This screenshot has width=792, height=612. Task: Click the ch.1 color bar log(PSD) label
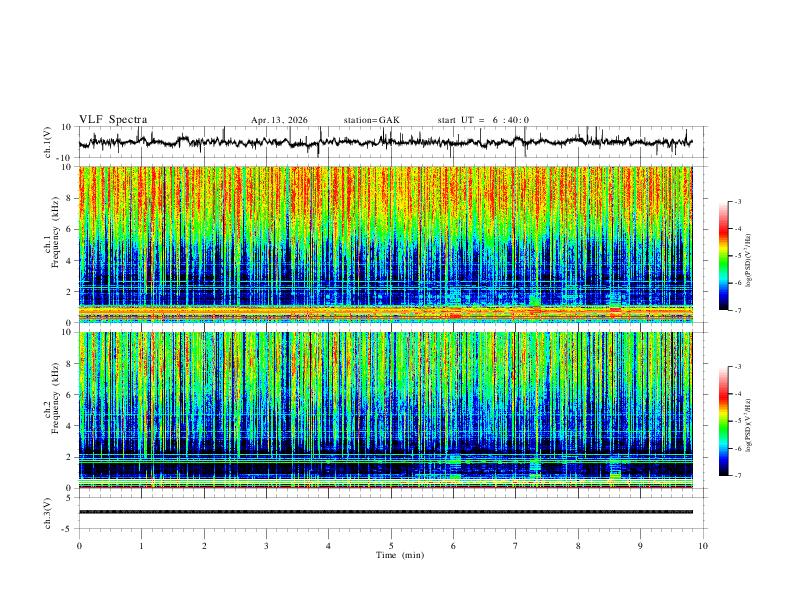[x=749, y=260]
